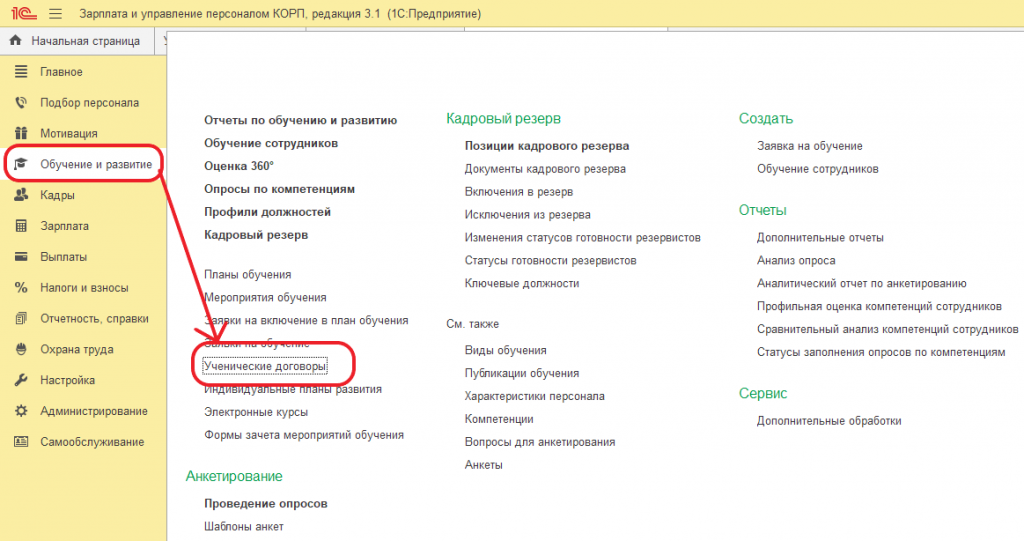Open the hamburger main menu icon
1024x541 pixels.
tap(56, 14)
